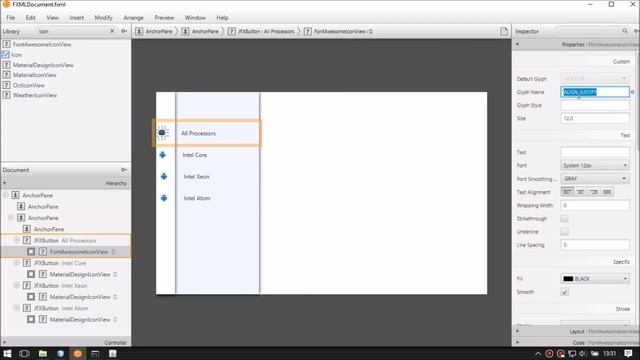Open the Modify menu
The height and width of the screenshot is (360, 640).
[103, 18]
